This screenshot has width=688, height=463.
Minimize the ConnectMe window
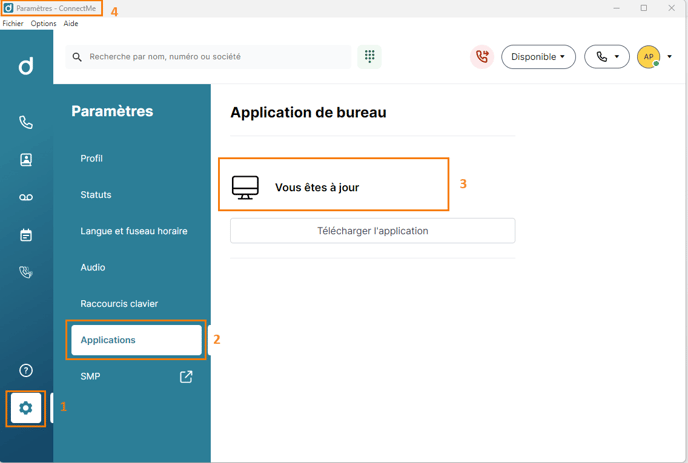click(616, 8)
